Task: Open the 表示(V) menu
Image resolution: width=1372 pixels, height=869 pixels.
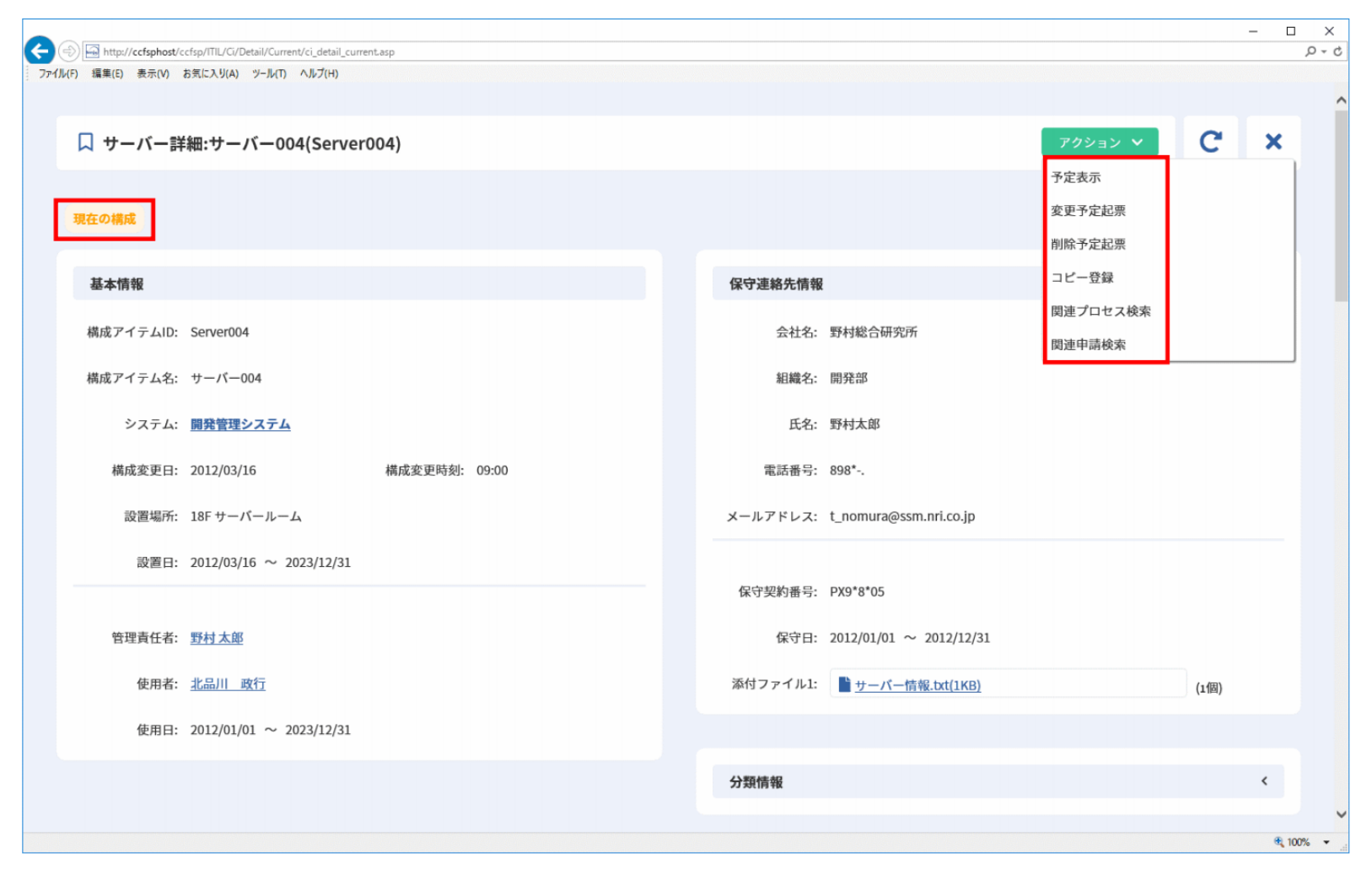Action: 153,73
